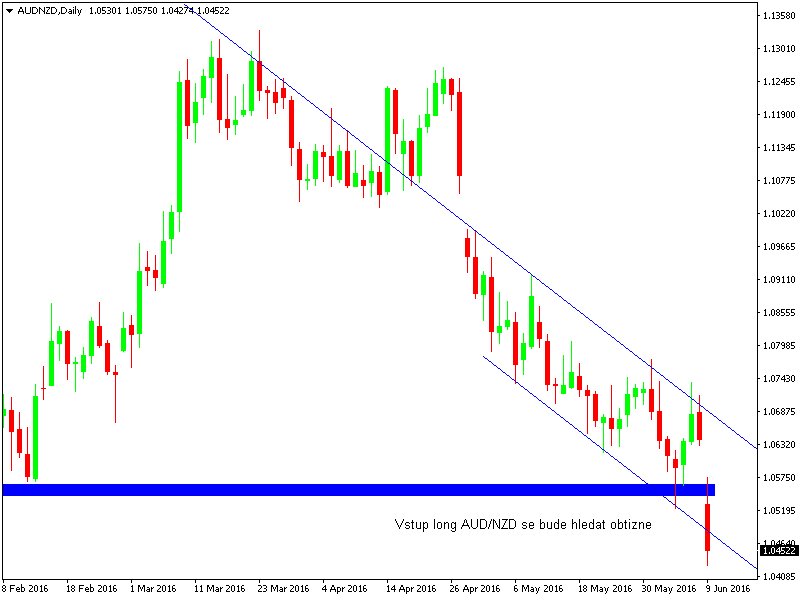Click the 1 Mar 2016 date label
Viewport: 800px width, 600px height.
pos(153,589)
